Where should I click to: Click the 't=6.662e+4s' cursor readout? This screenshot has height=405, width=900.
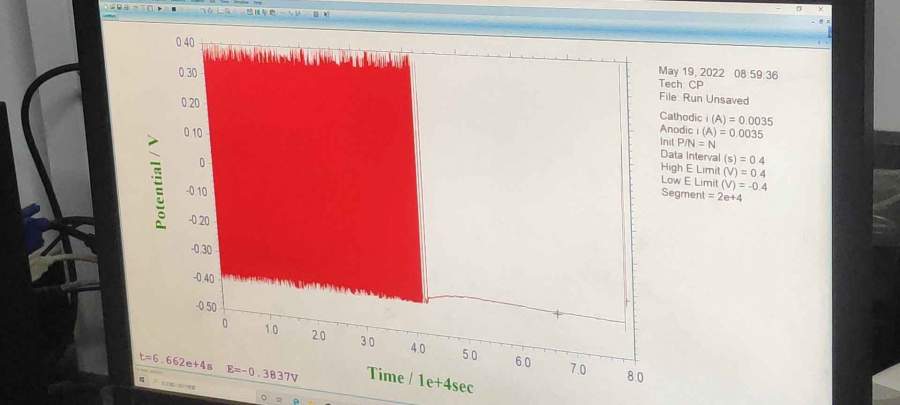176,362
